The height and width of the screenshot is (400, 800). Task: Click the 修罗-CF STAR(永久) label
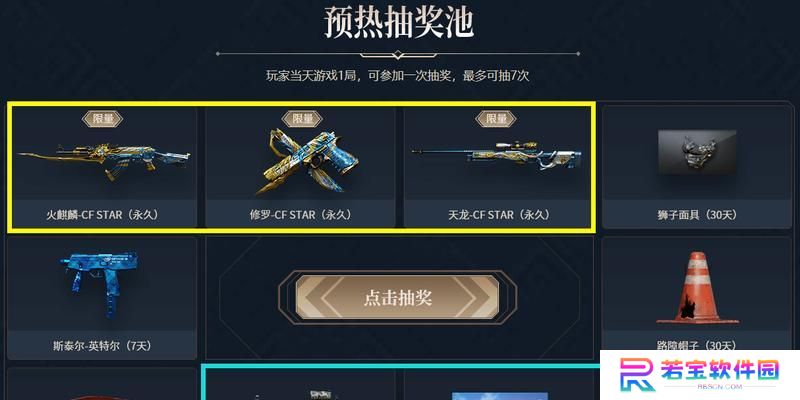pyautogui.click(x=301, y=215)
